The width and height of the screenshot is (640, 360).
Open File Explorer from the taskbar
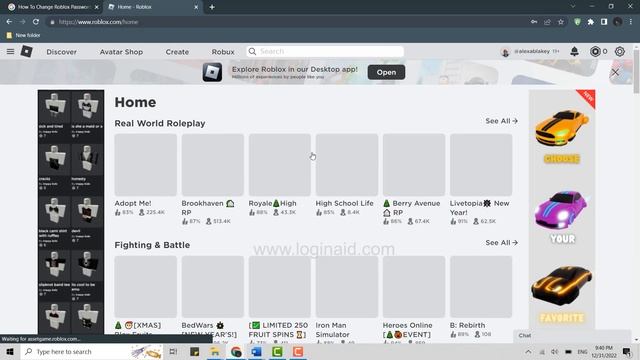click(215, 351)
